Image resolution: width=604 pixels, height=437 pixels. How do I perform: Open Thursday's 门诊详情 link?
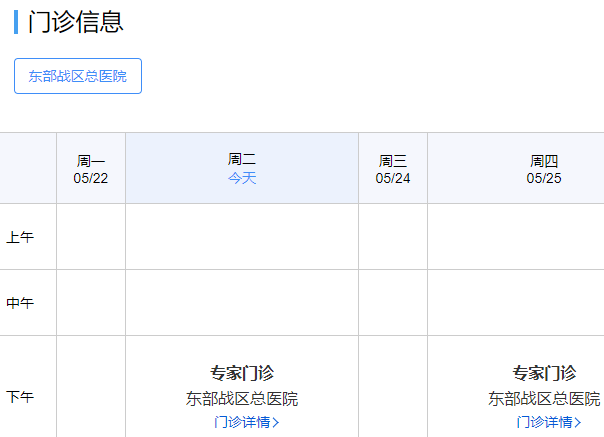click(x=544, y=422)
